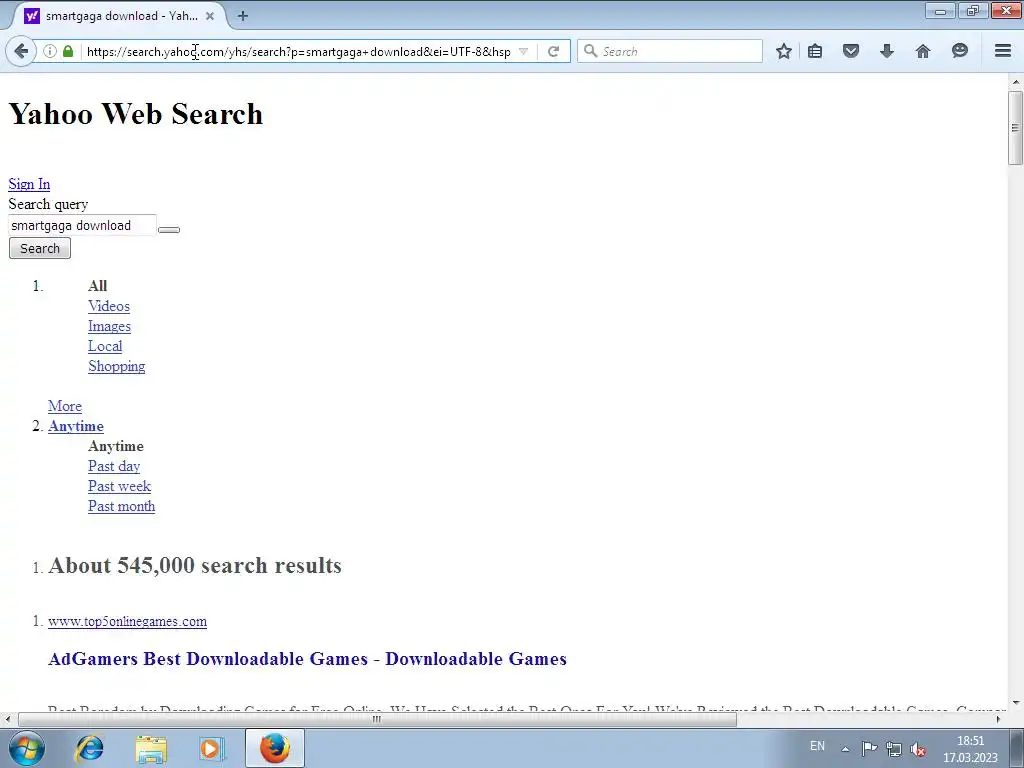Click the small clear button beside query box
This screenshot has width=1024, height=768.
168,229
